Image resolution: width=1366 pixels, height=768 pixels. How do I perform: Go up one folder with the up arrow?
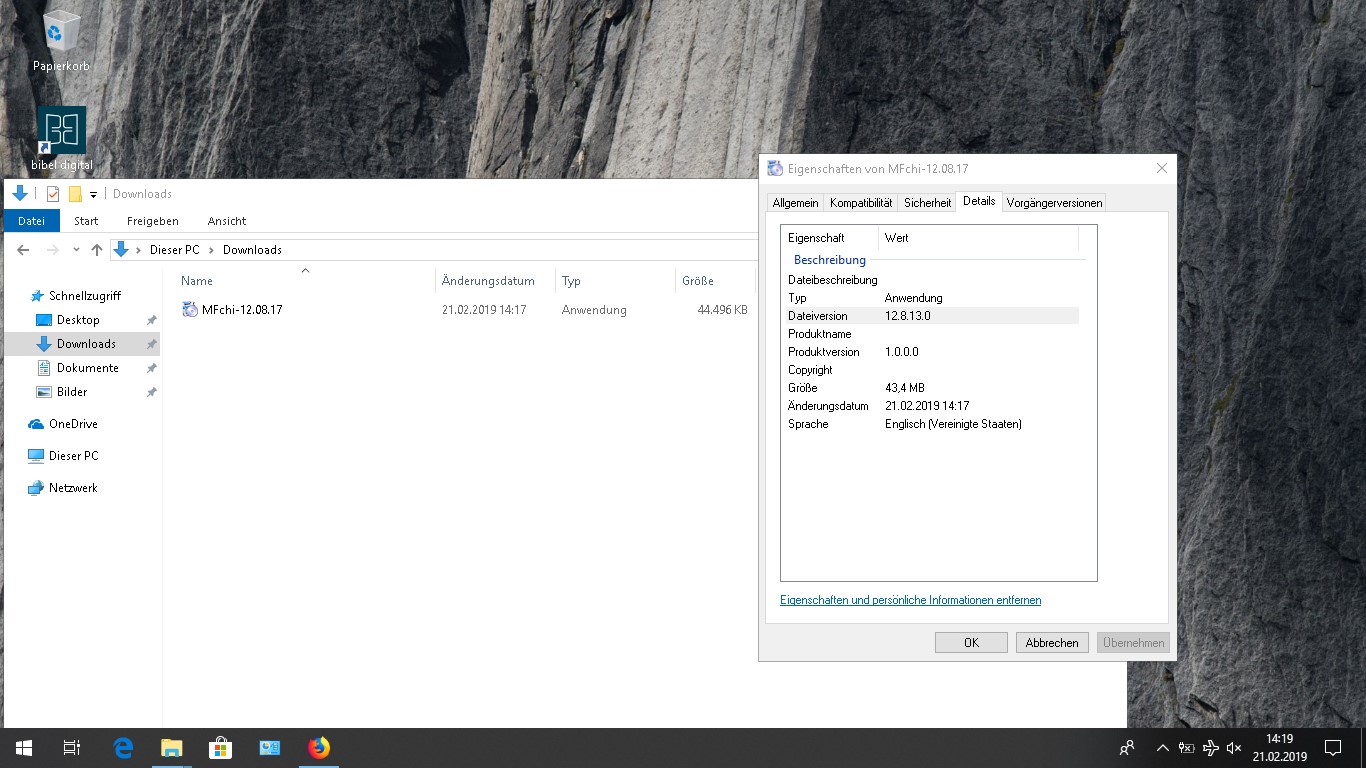97,250
